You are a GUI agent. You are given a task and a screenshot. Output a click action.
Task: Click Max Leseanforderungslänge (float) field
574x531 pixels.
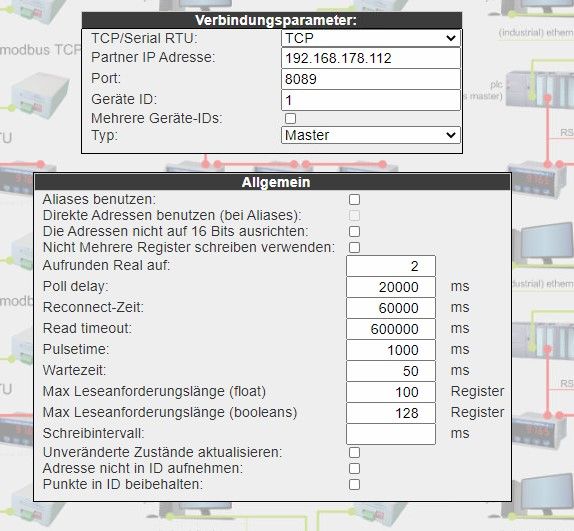[x=391, y=392]
